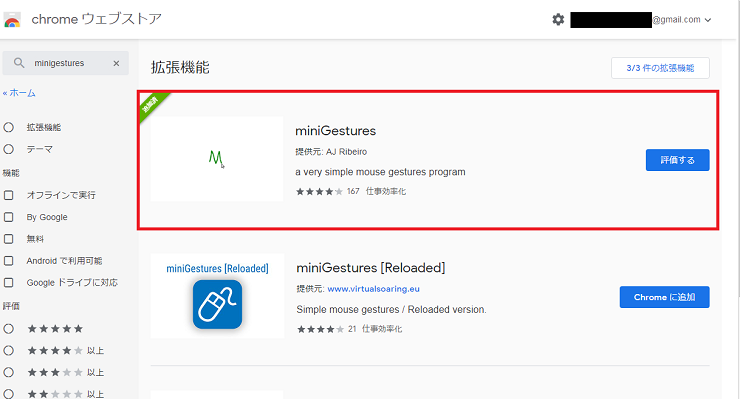
Task: Open the miniGestures green M thumbnail
Action: click(217, 159)
